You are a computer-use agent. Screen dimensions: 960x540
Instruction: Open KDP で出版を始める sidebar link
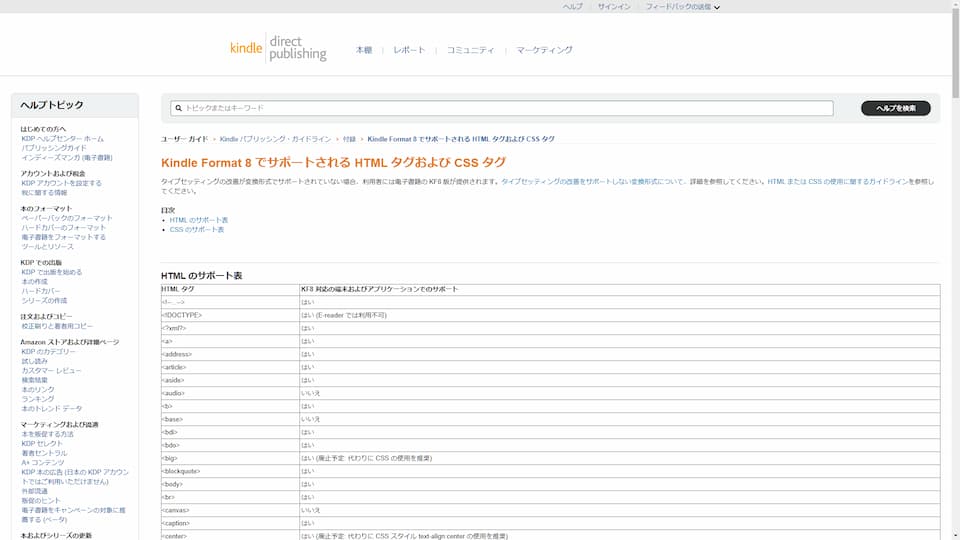51,272
